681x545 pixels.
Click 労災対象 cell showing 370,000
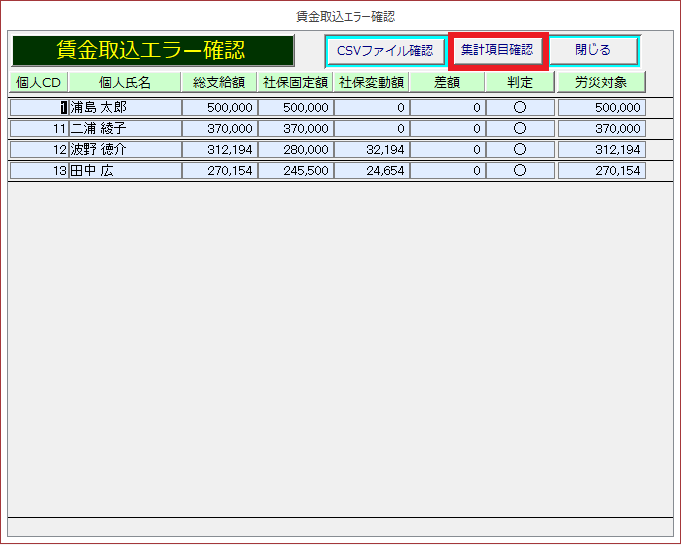point(601,128)
